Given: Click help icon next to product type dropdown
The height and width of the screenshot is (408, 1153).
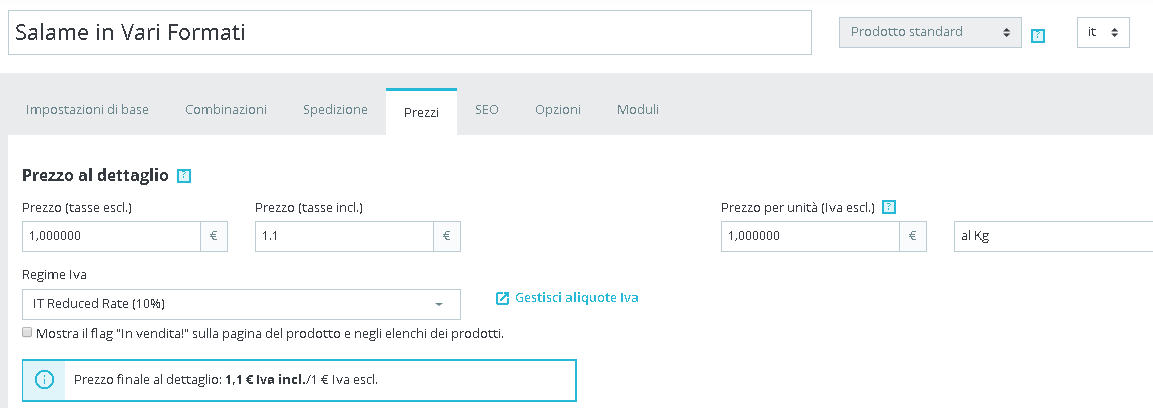Looking at the screenshot, I should (x=1038, y=36).
